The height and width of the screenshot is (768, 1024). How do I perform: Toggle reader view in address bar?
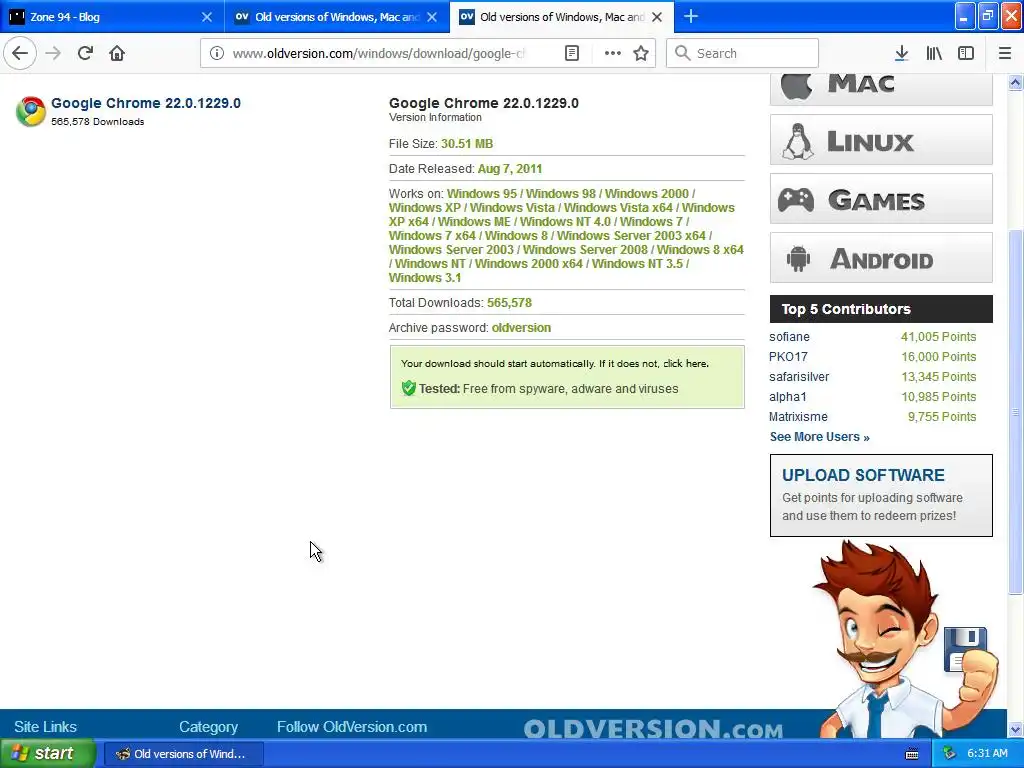coord(572,53)
